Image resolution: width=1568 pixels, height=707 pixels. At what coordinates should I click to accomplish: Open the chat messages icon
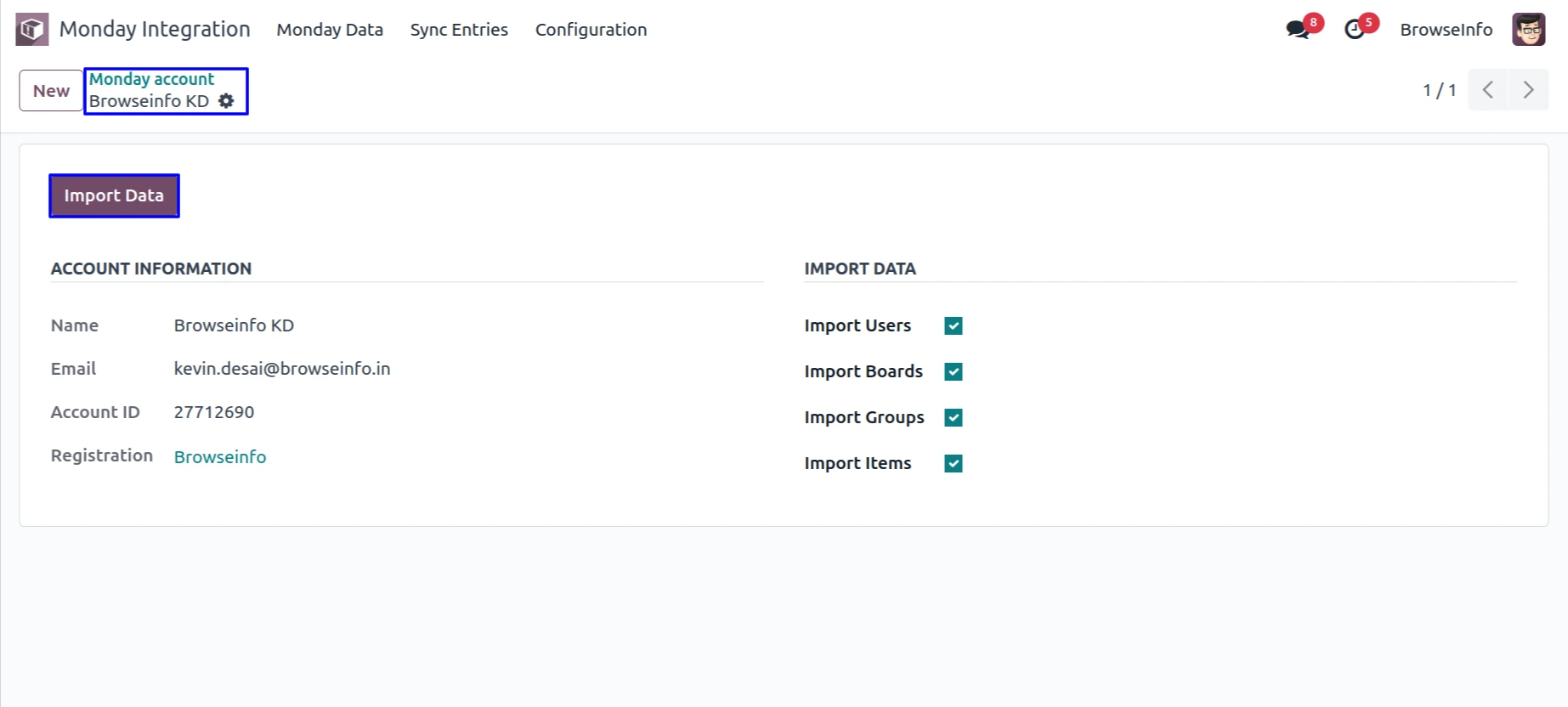[1297, 30]
